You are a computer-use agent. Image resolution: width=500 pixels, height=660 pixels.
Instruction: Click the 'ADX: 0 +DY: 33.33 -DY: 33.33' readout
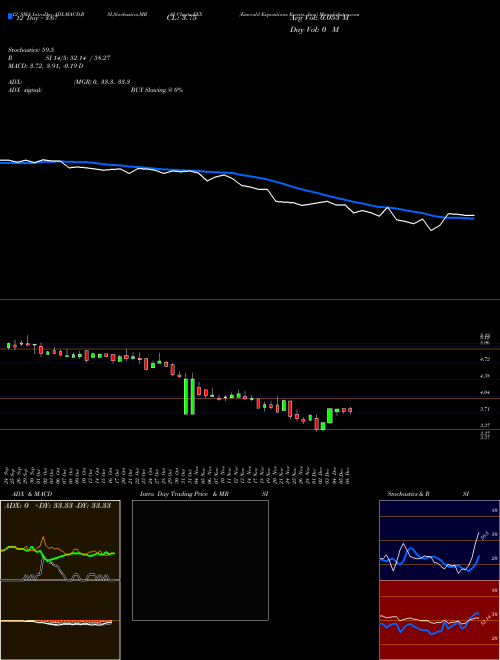click(x=57, y=505)
